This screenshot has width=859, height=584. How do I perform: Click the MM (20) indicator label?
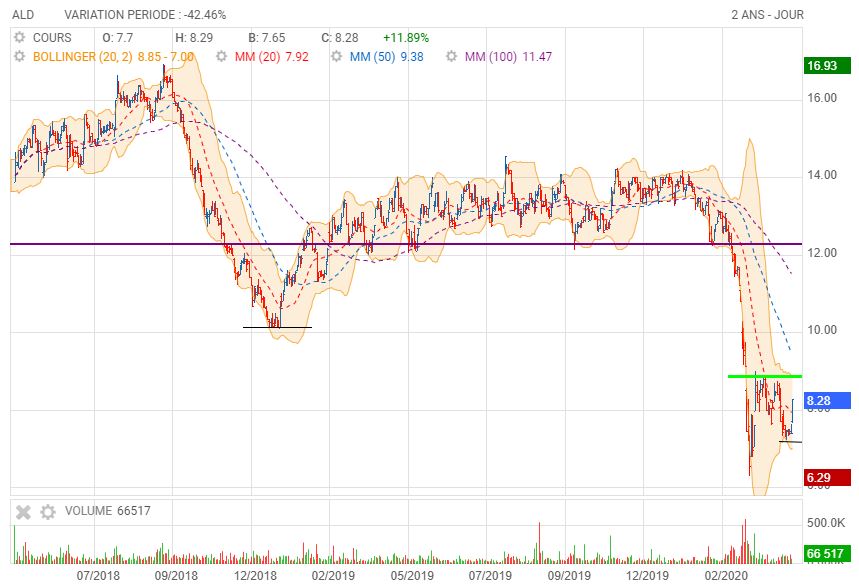click(272, 56)
